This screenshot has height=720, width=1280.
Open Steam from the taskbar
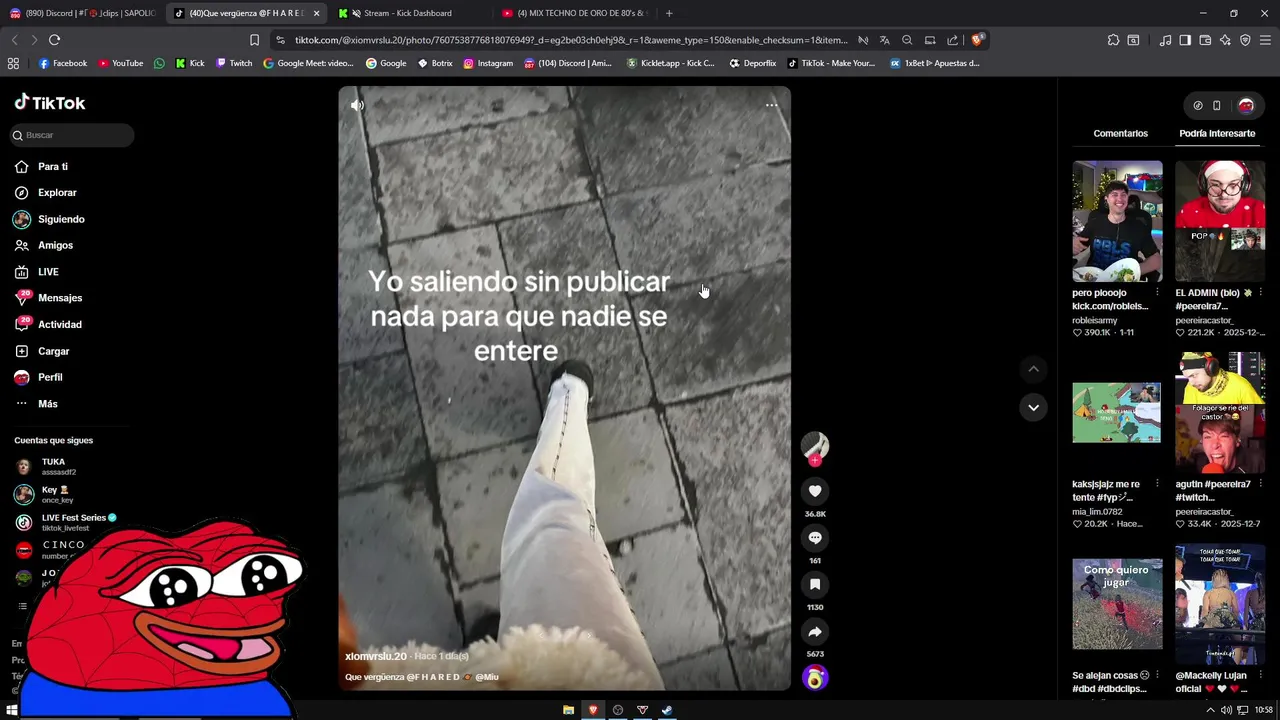tap(667, 710)
